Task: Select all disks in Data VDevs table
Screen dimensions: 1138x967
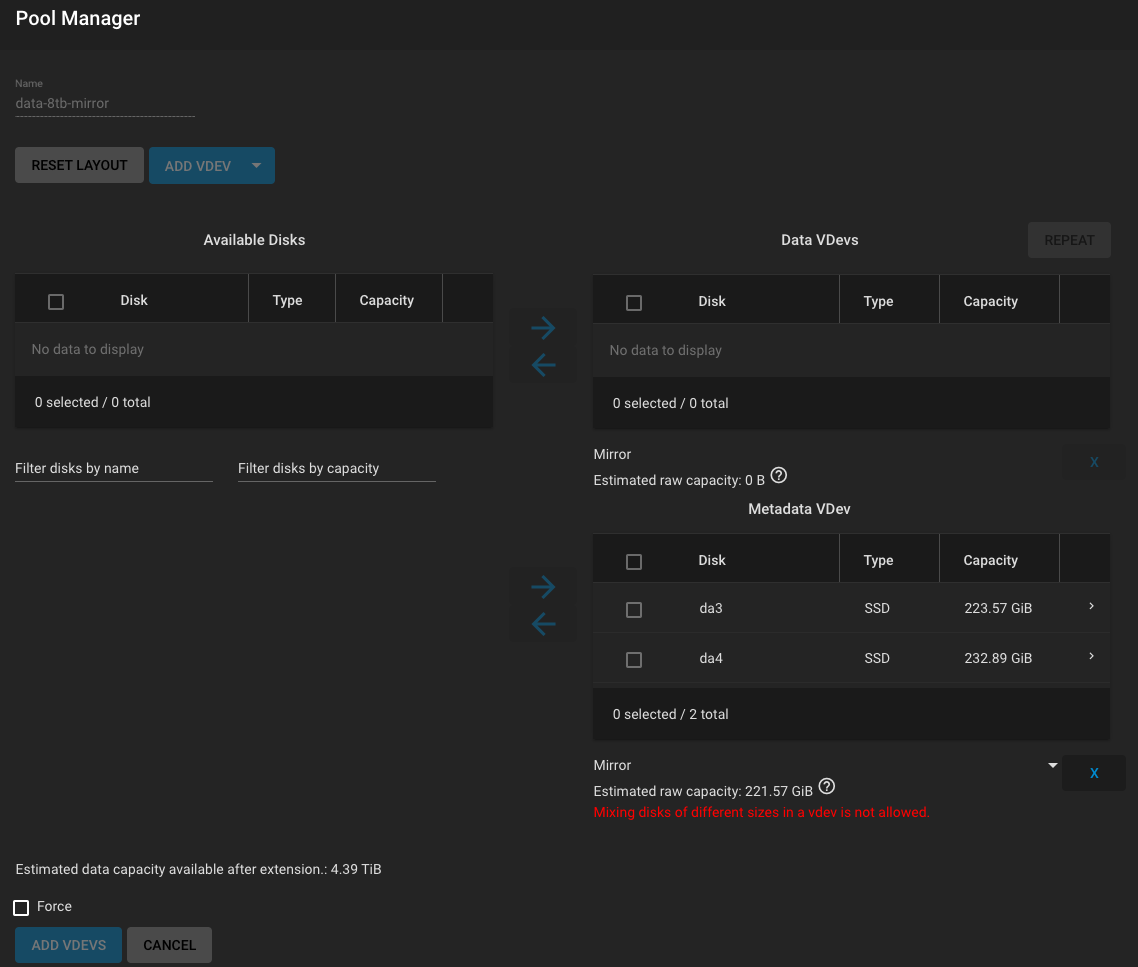Action: click(634, 303)
